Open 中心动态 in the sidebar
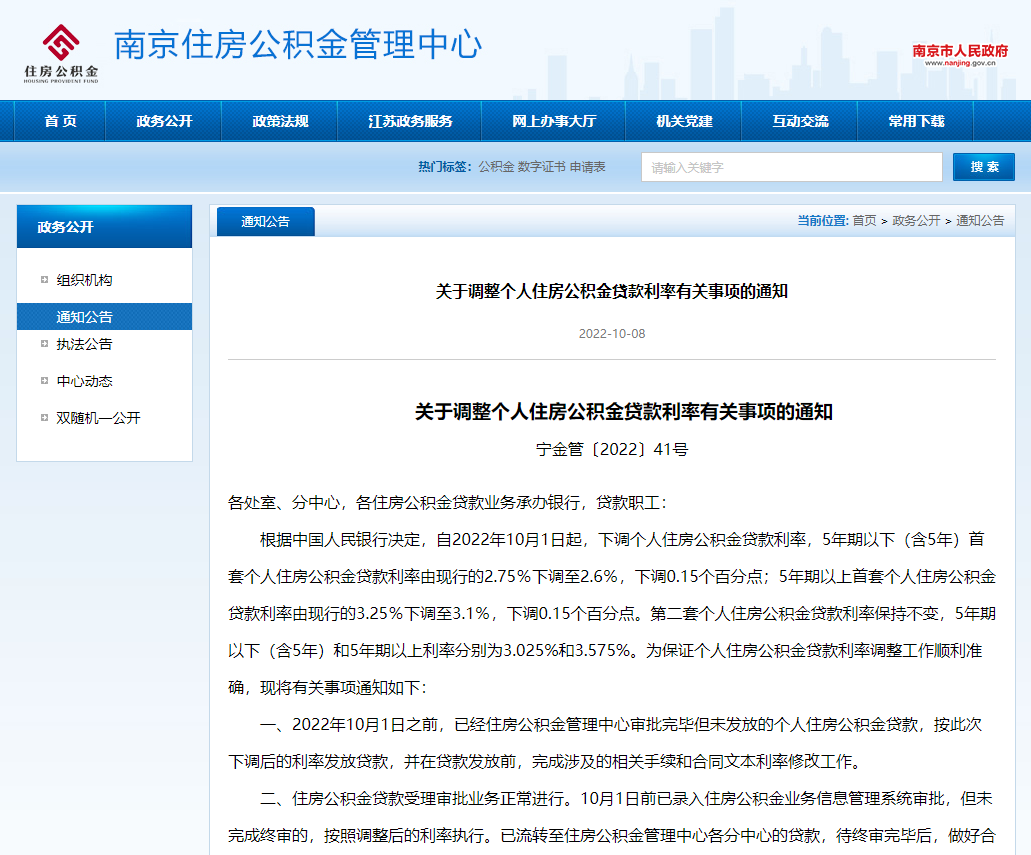Image resolution: width=1031 pixels, height=855 pixels. point(84,381)
